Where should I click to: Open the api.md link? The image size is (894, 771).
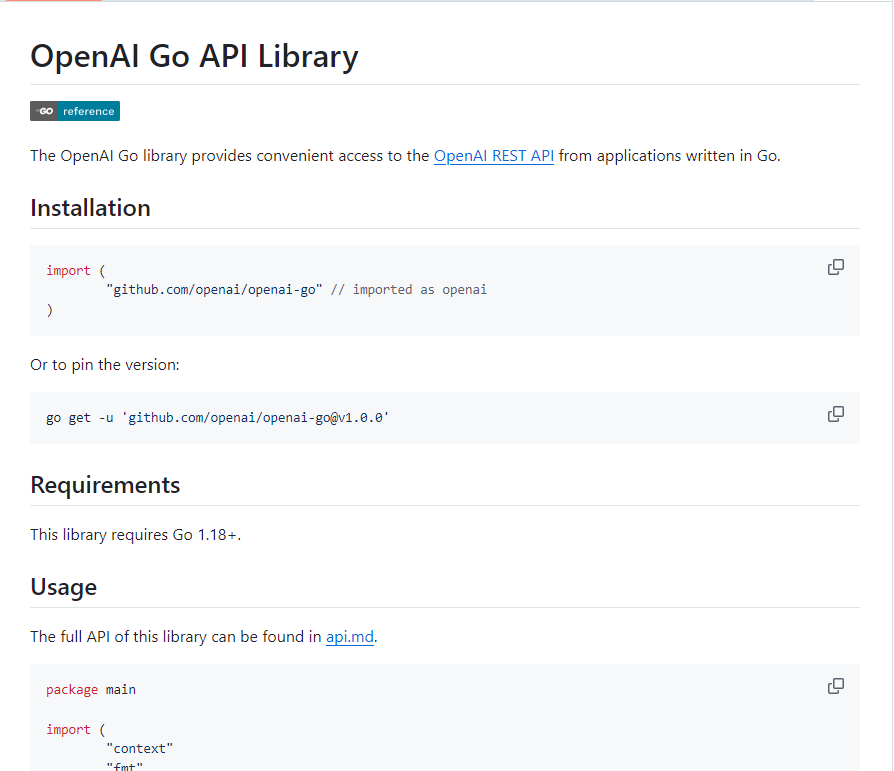349,637
